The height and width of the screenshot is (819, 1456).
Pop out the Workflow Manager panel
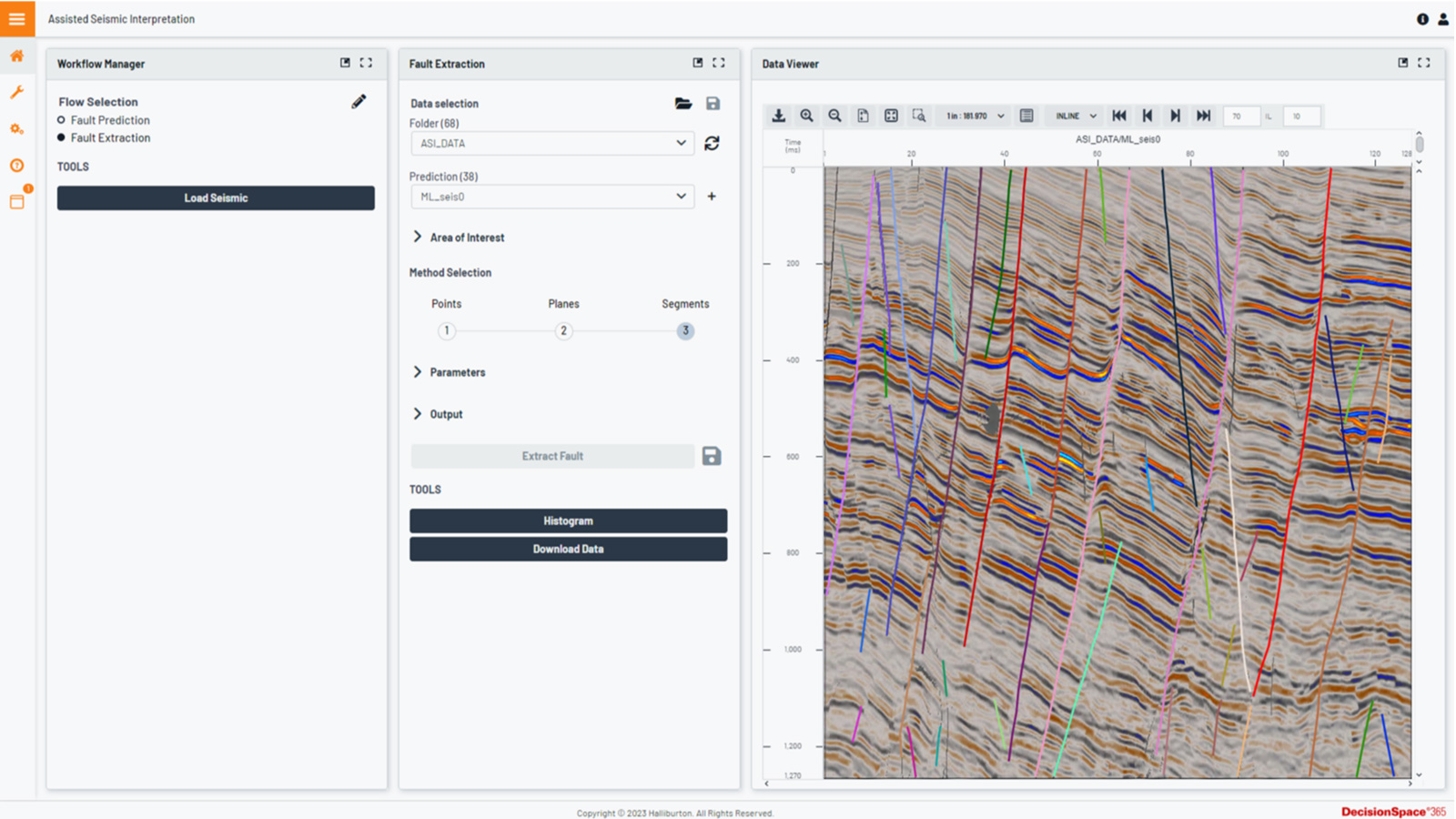click(x=345, y=63)
